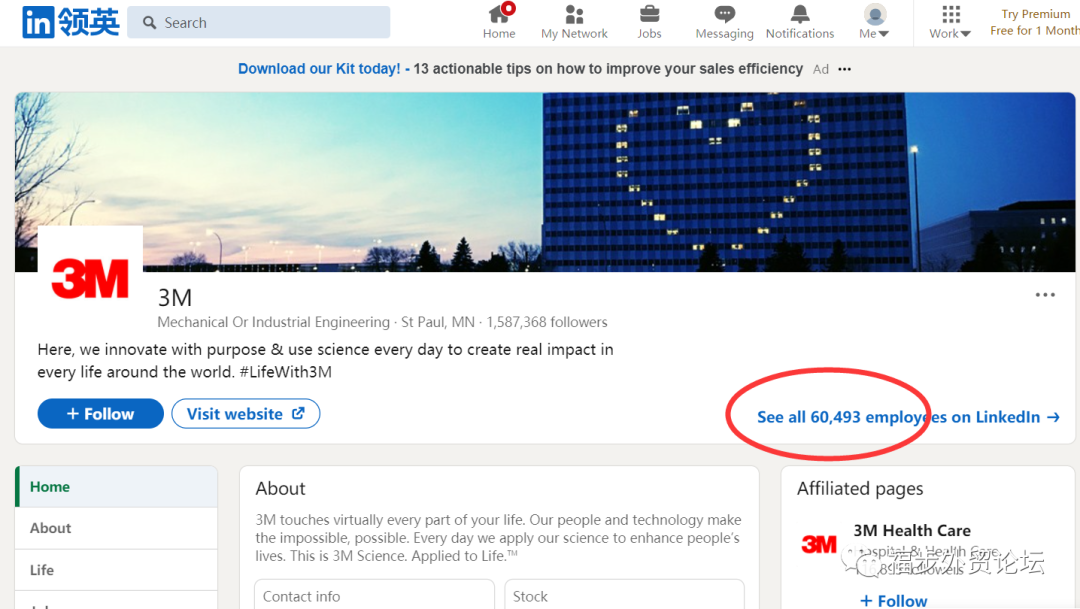Expand the Work apps menu

click(x=950, y=22)
